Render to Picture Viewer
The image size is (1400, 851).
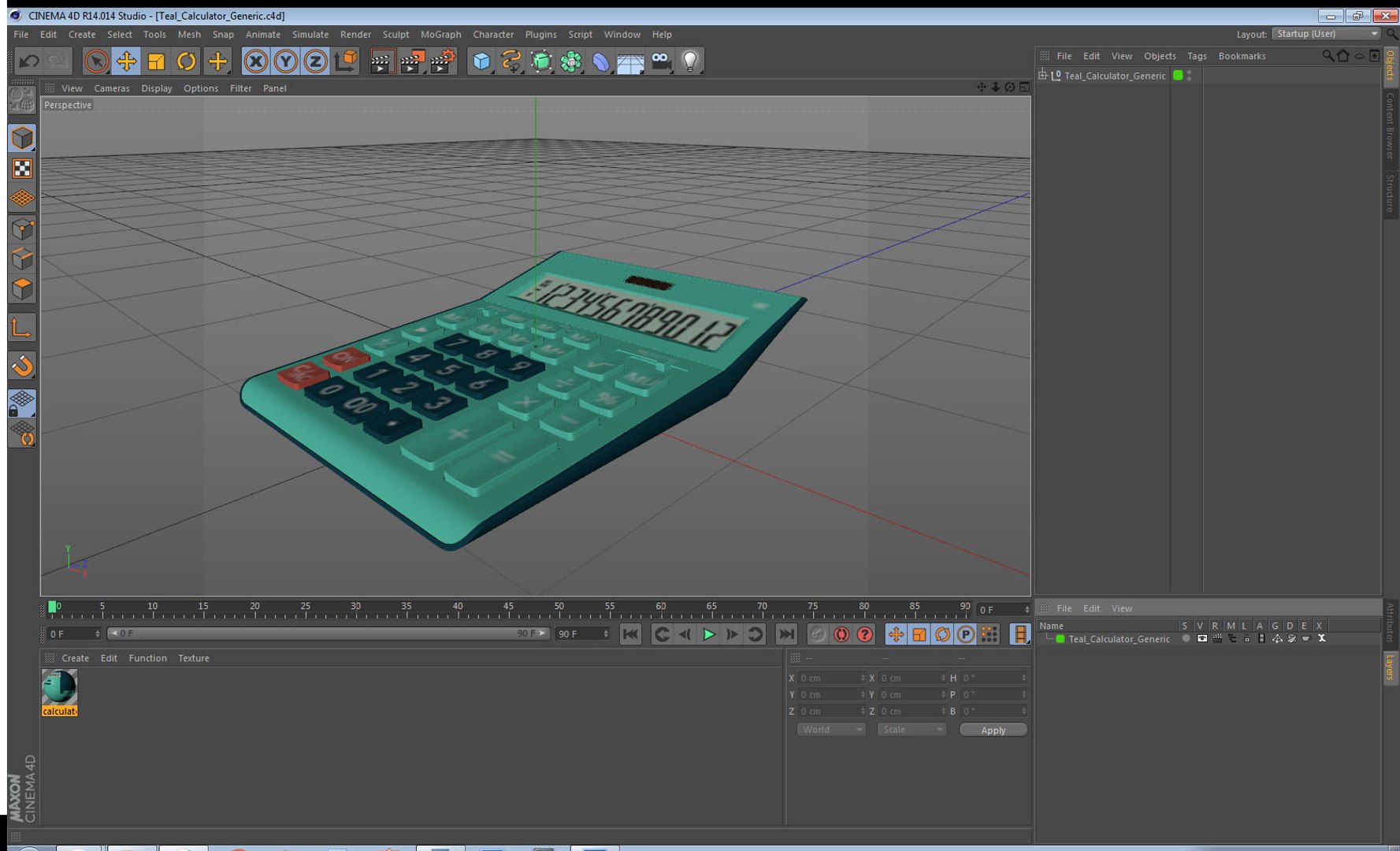(412, 61)
